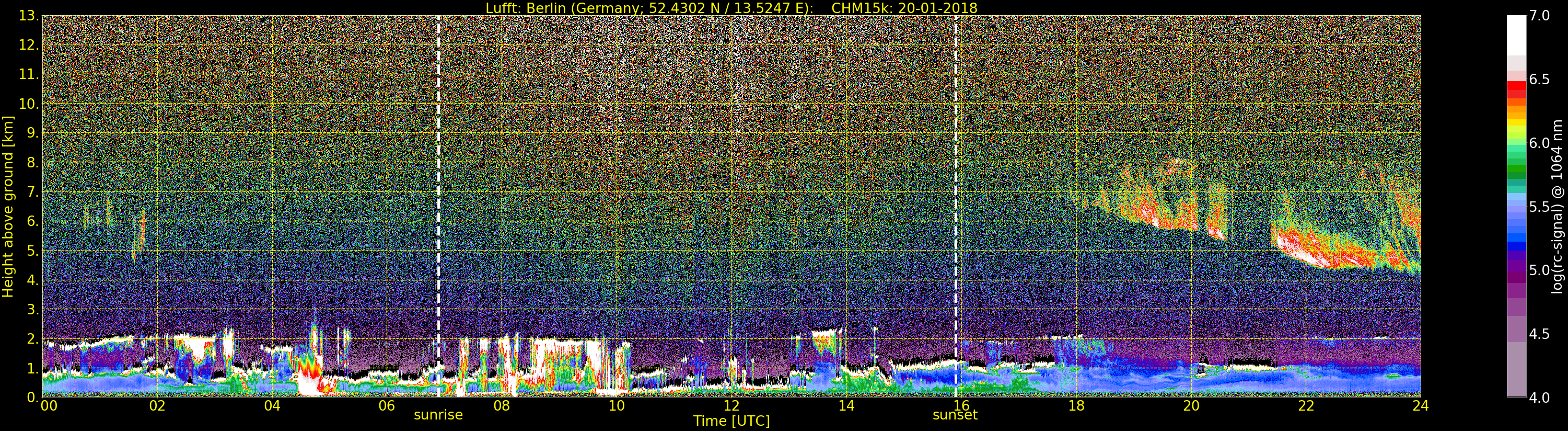Click the y-axis tick label '0.'
1568x431 pixels.
(x=32, y=398)
